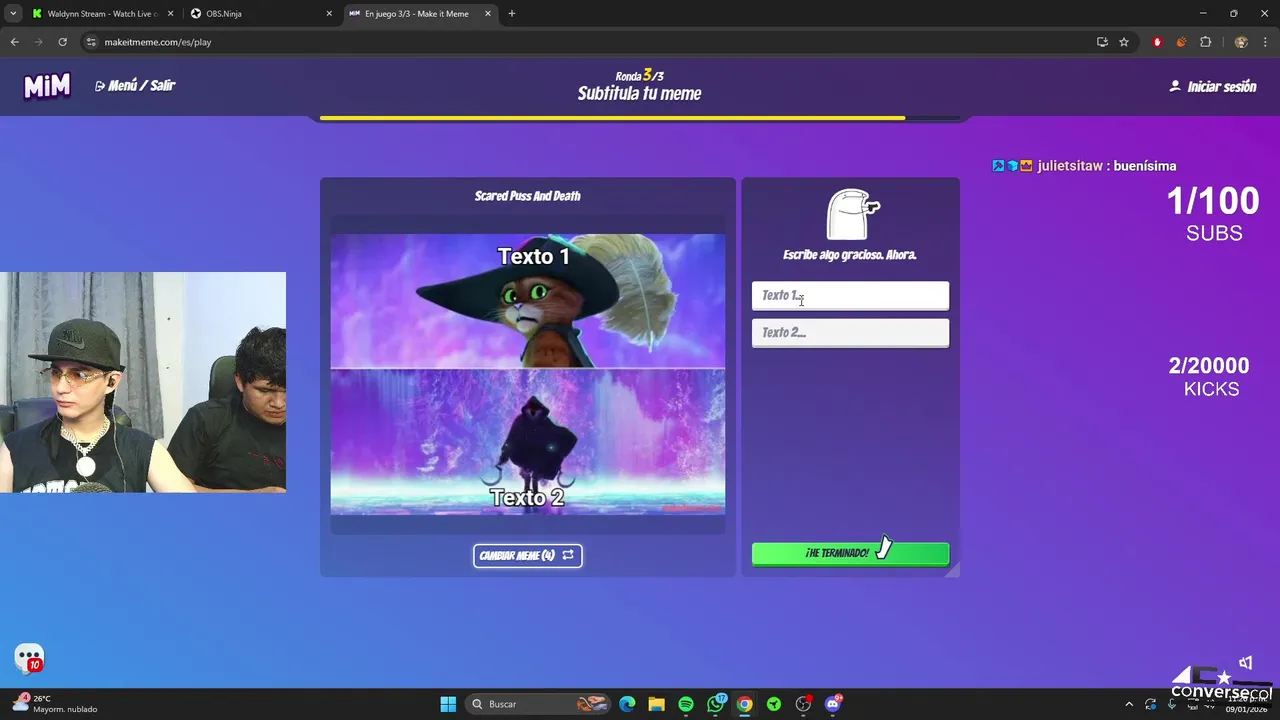Open Spotify from taskbar
This screenshot has height=720, width=1280.
coord(686,704)
